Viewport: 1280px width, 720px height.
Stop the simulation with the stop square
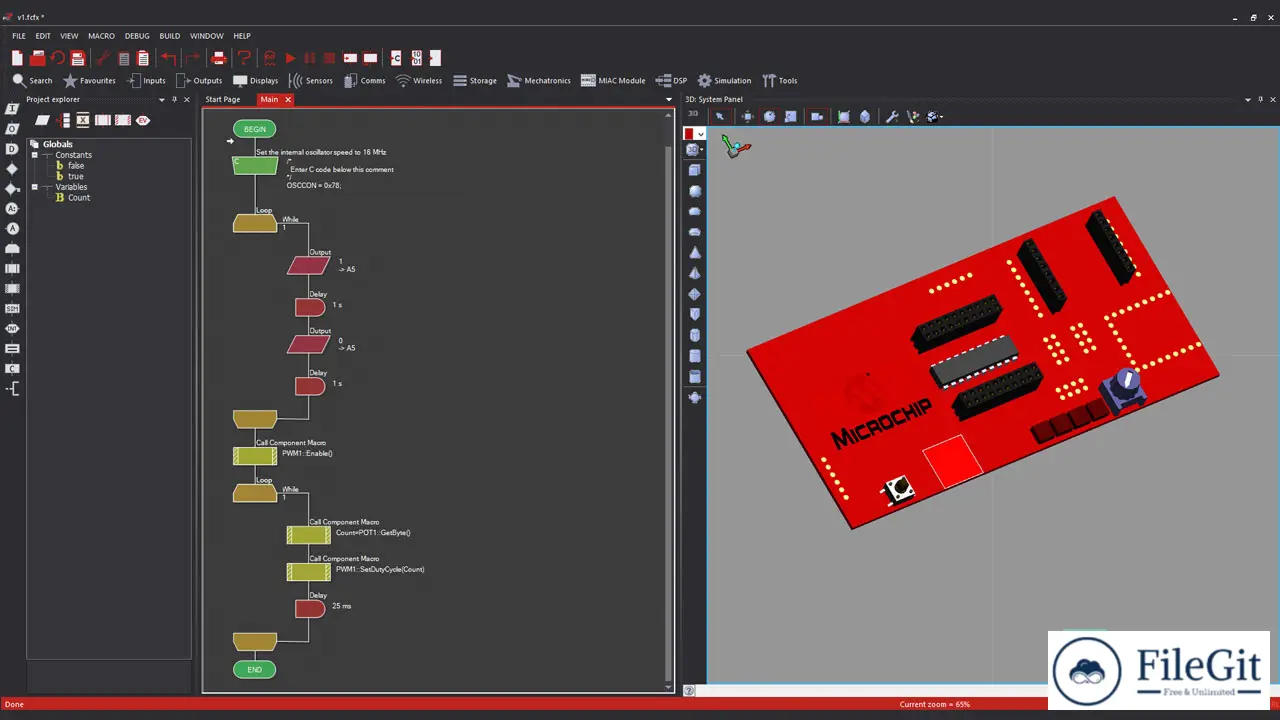pos(329,58)
